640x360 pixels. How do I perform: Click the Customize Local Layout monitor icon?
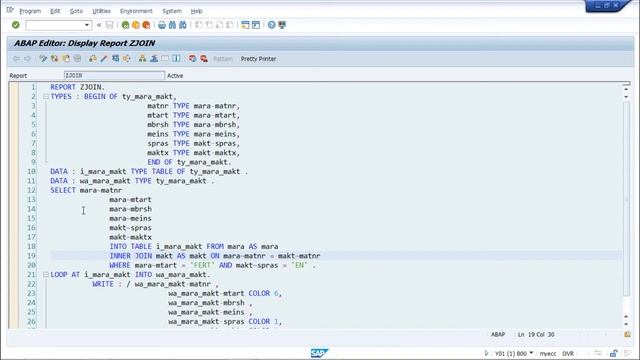(x=282, y=25)
